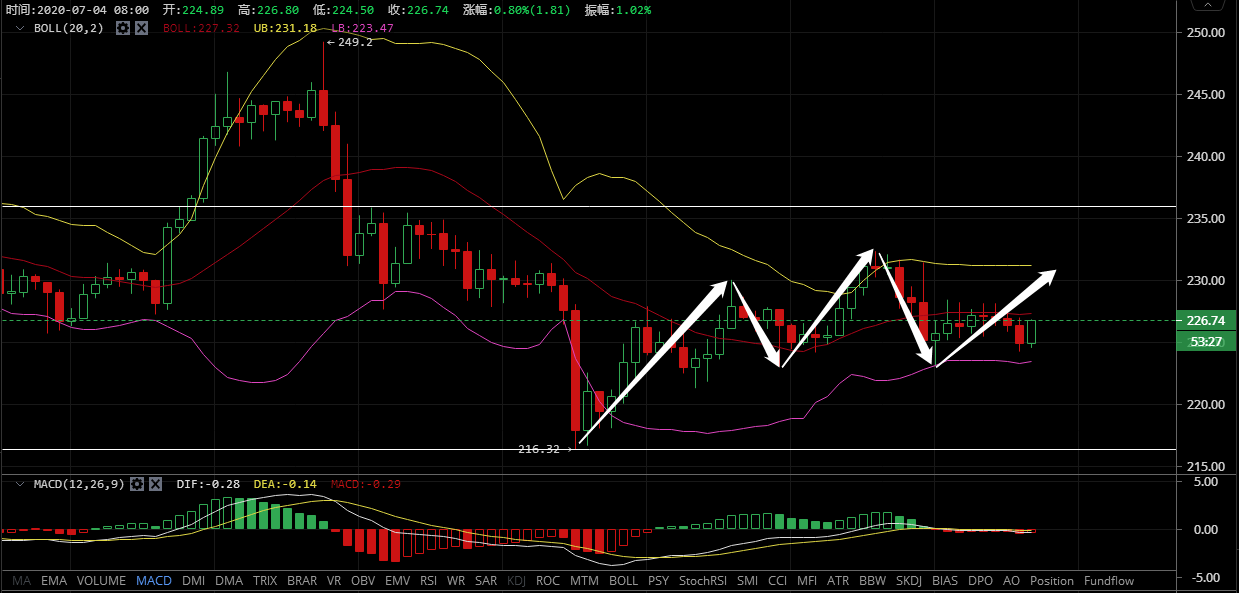Image resolution: width=1239 pixels, height=593 pixels.
Task: Collapse the BOLL indicator legend chevron
Action: [x=19, y=28]
